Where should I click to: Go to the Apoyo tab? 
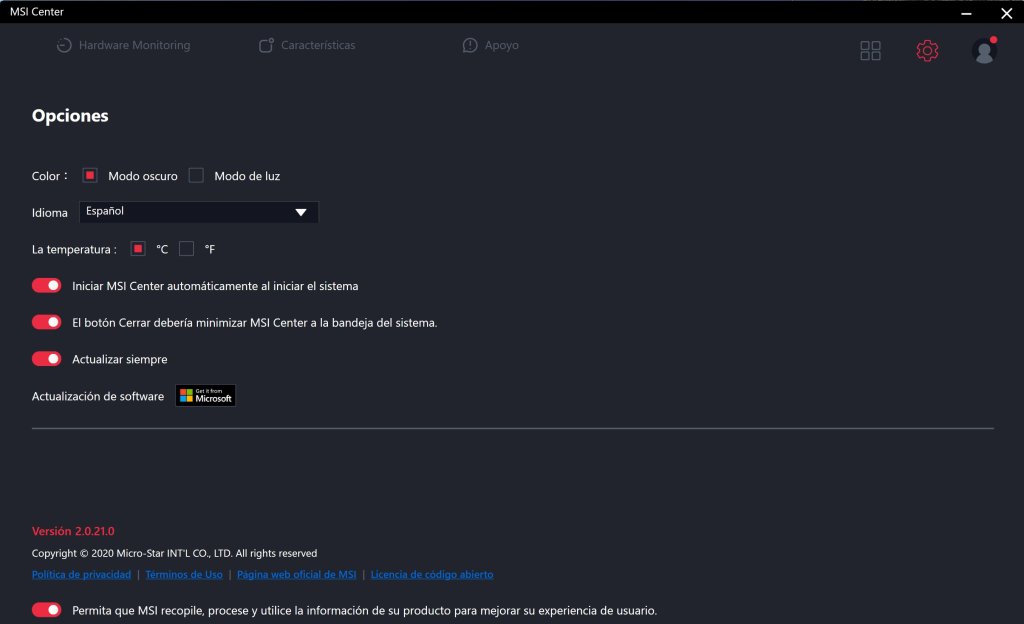coord(490,45)
